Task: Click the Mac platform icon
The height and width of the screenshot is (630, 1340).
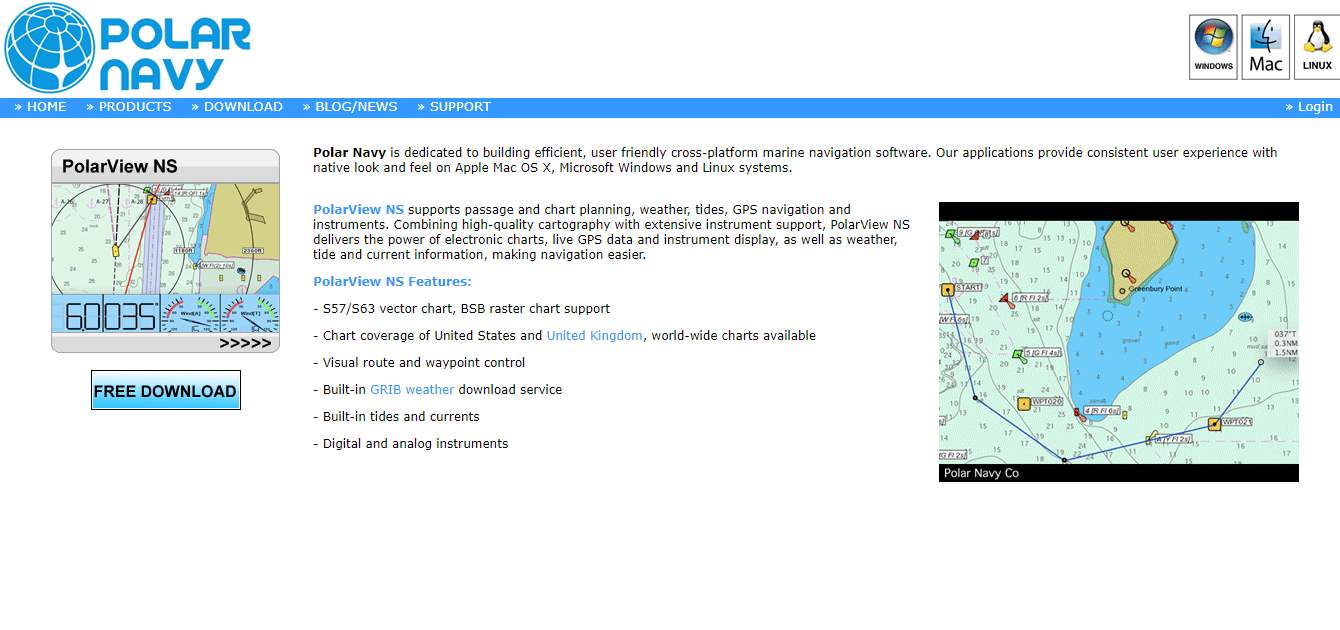Action: (x=1265, y=44)
